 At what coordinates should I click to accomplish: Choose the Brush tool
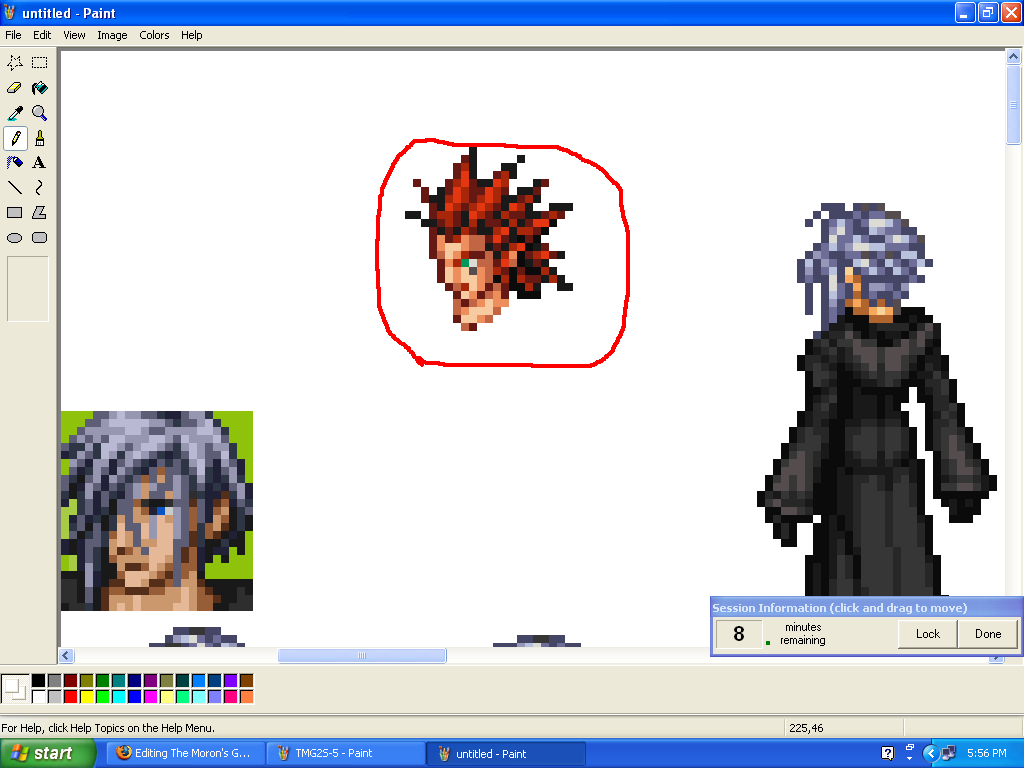point(40,138)
